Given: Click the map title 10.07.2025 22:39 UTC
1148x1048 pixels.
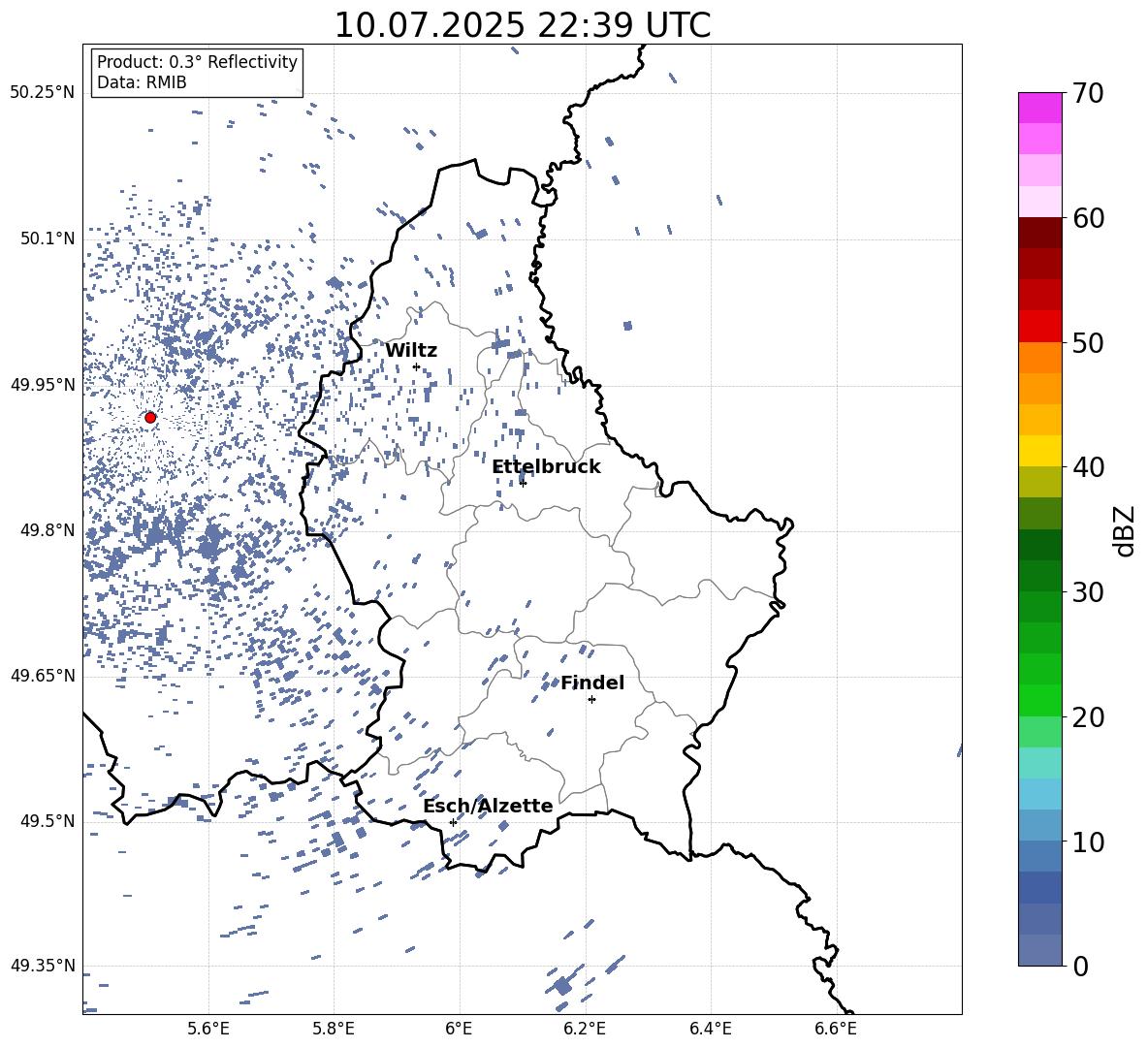Looking at the screenshot, I should tap(523, 25).
